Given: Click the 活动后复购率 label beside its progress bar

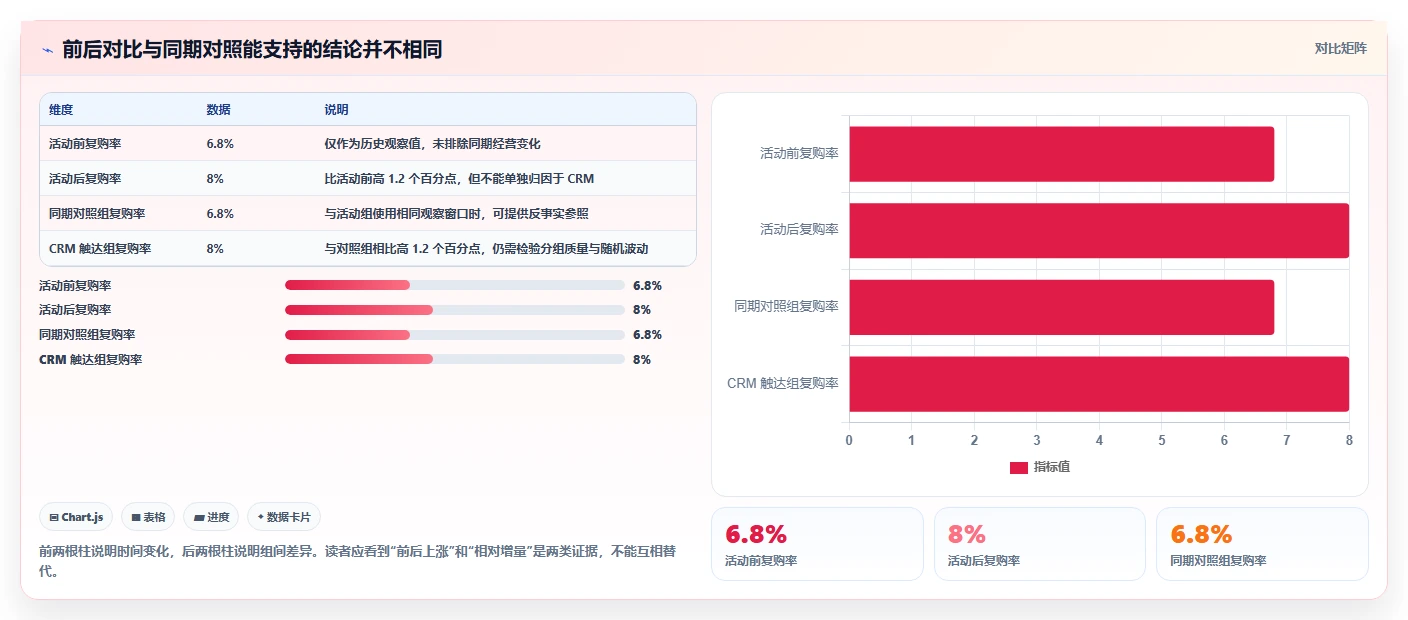Looking at the screenshot, I should pyautogui.click(x=75, y=310).
